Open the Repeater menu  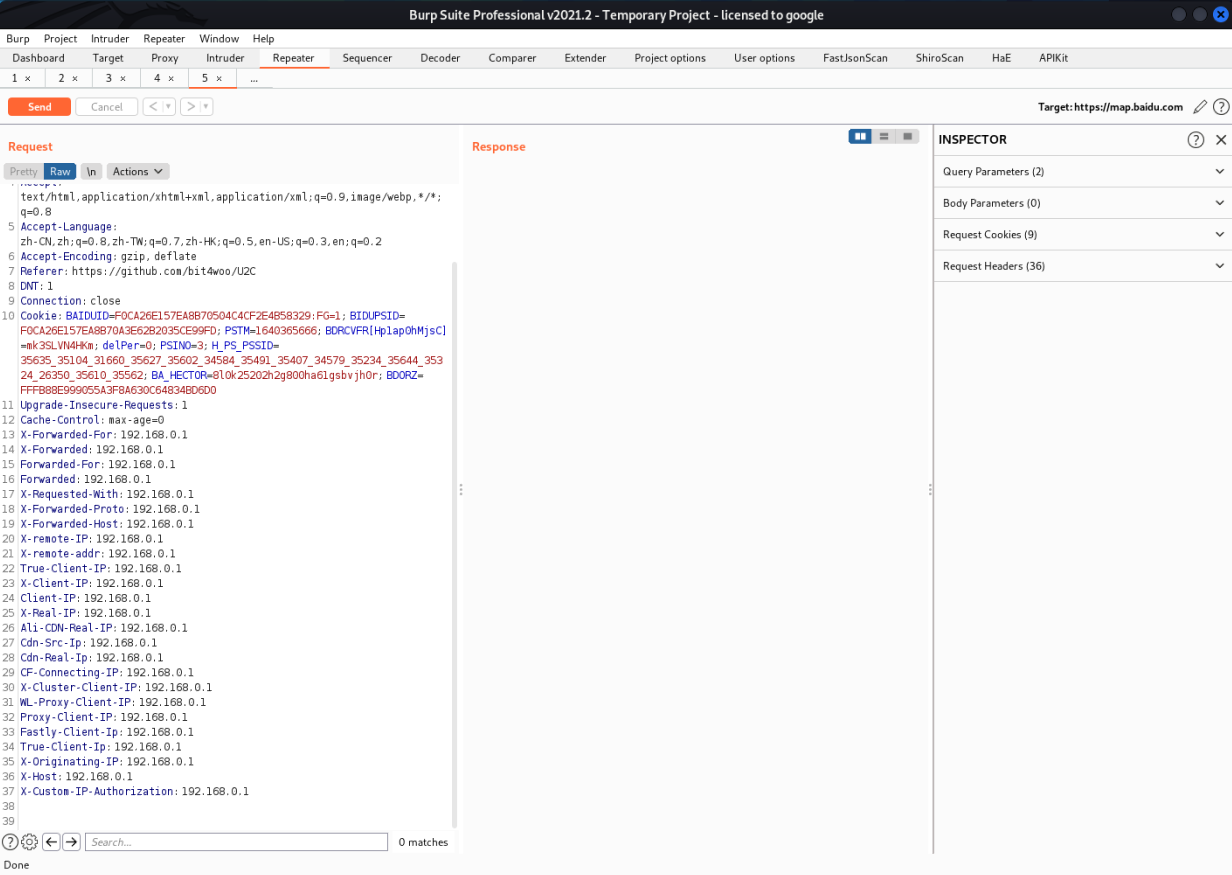pos(164,39)
